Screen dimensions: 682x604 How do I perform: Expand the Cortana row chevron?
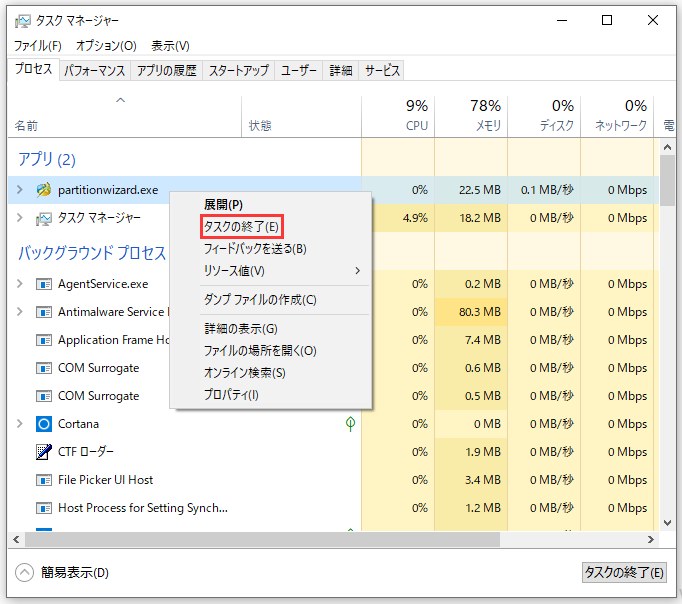point(20,424)
